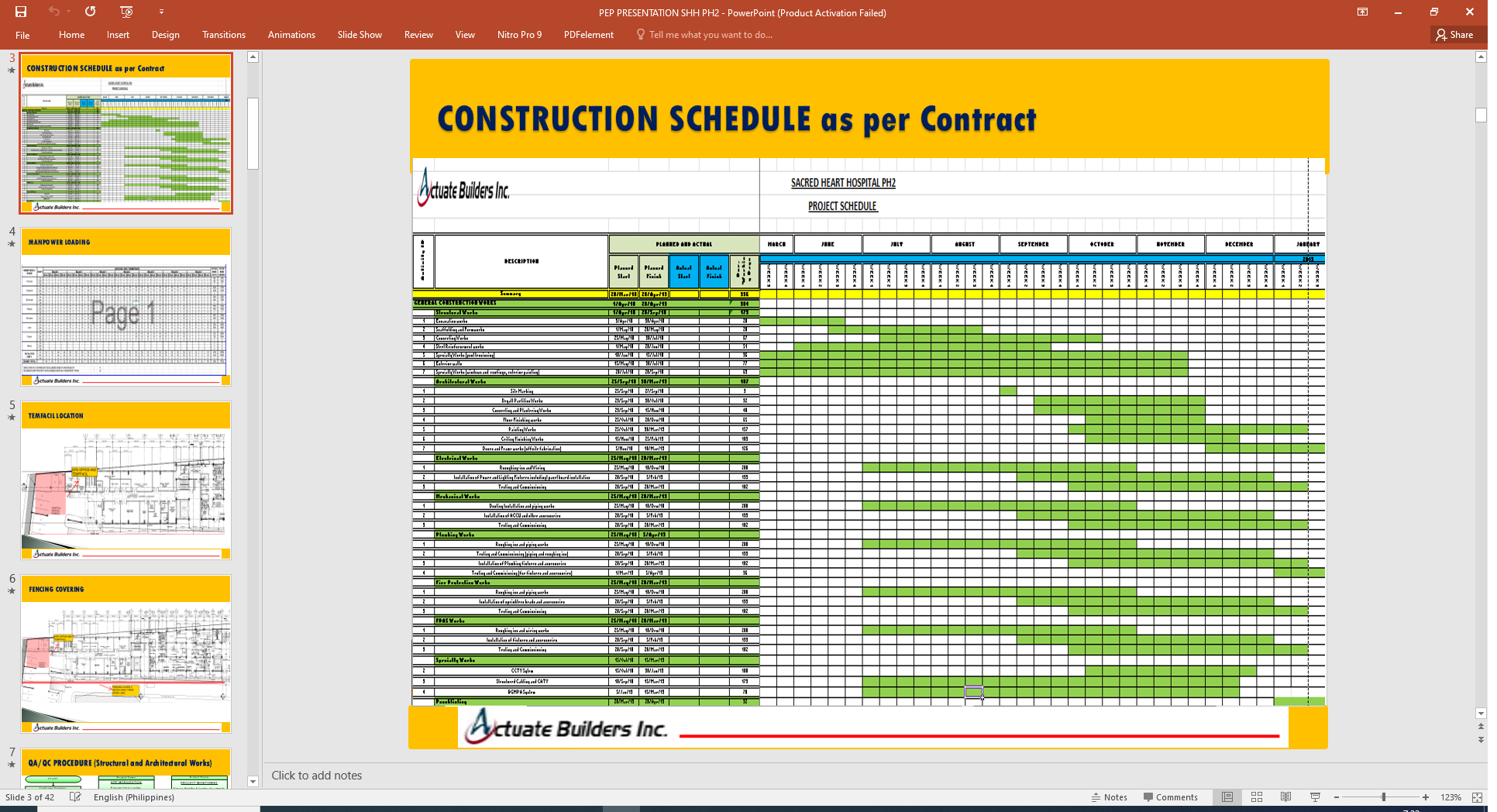This screenshot has width=1497, height=812.
Task: Click the animation star icon beside slide 6
Action: click(12, 591)
